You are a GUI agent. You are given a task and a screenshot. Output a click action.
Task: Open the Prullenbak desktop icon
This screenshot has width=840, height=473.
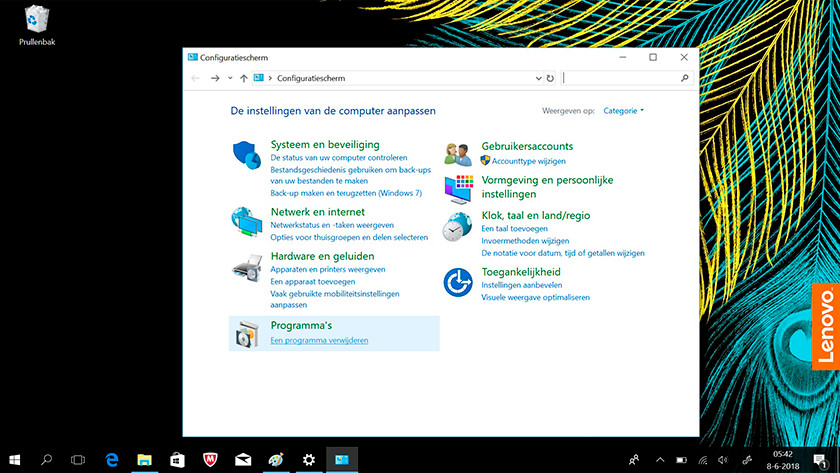click(37, 25)
